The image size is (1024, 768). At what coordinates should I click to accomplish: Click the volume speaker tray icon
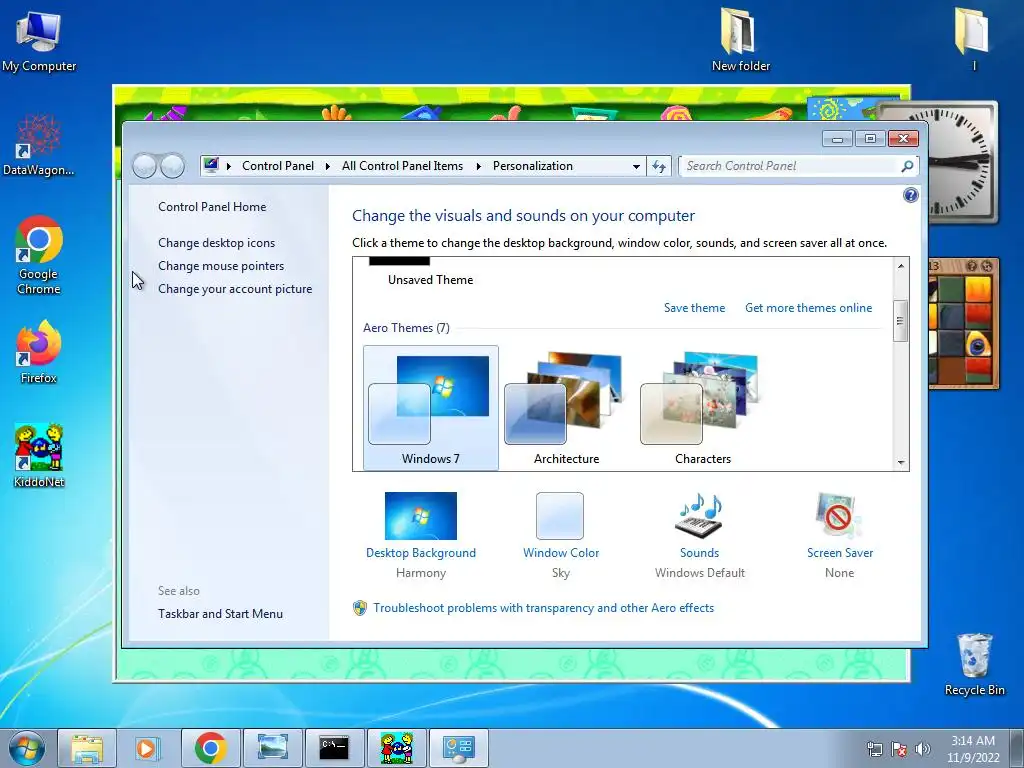pos(923,749)
